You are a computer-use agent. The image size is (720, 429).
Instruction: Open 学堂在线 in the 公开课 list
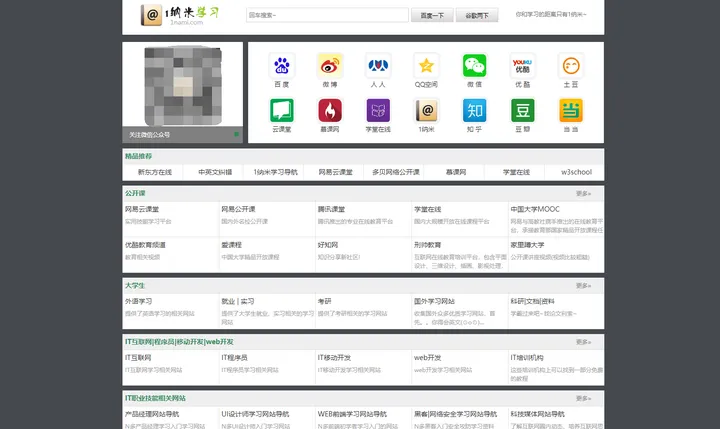tap(428, 209)
